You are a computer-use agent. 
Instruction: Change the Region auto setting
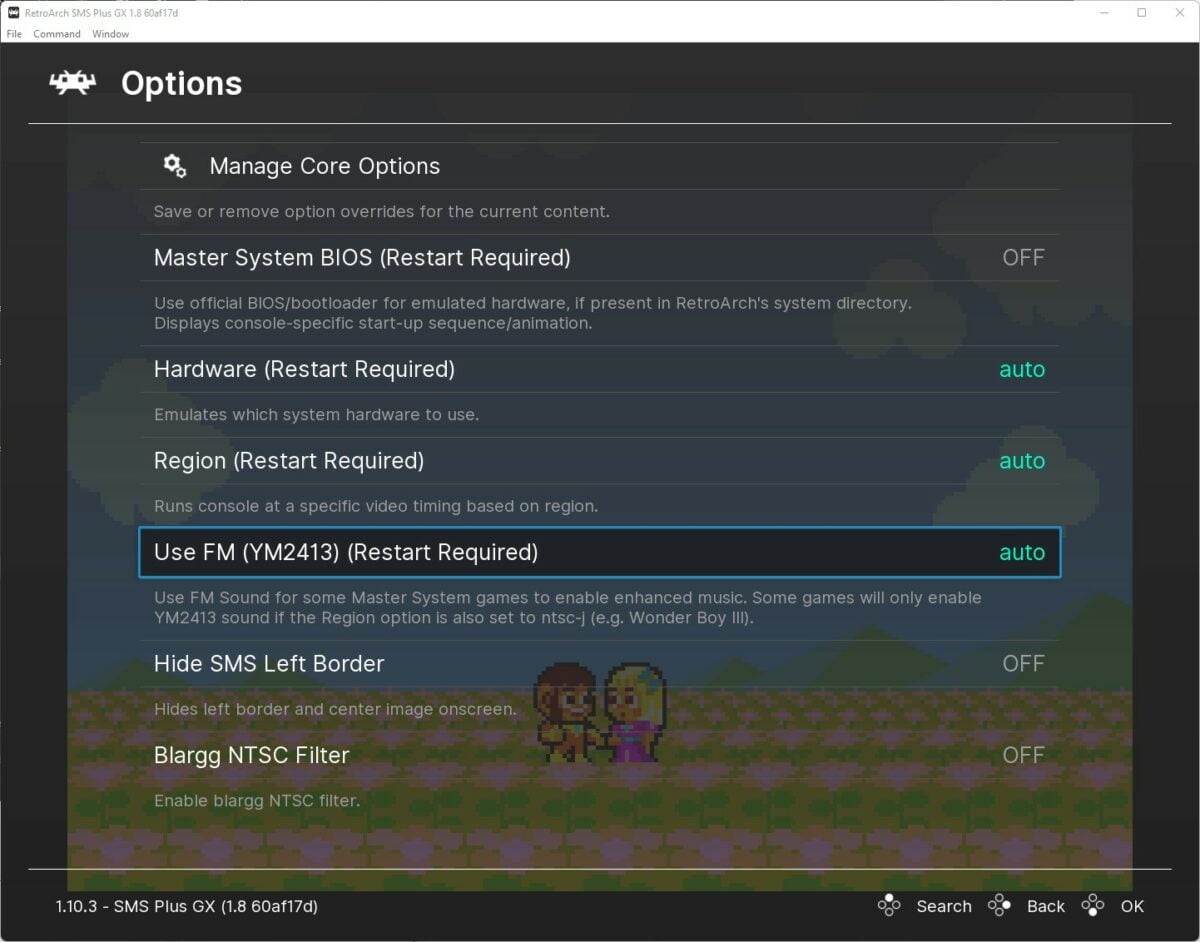click(x=1021, y=461)
